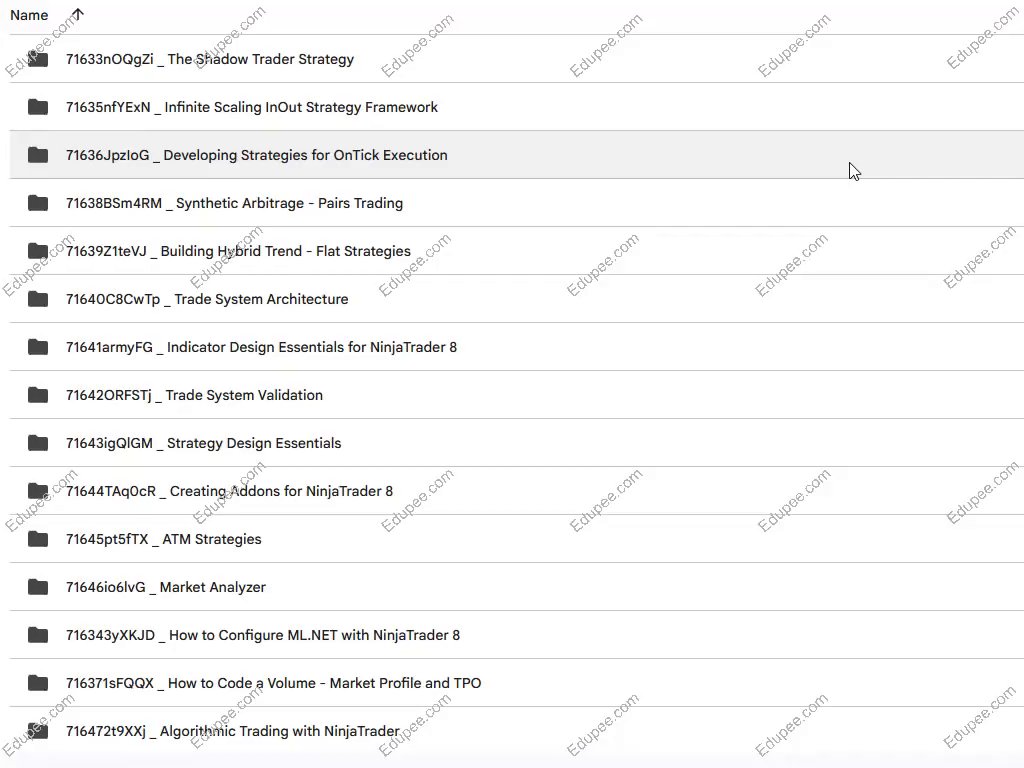The width and height of the screenshot is (1024, 768).
Task: Select '71635nfYExN _ Infinite Scaling InOut Strategy Framework' name
Action: pos(251,107)
